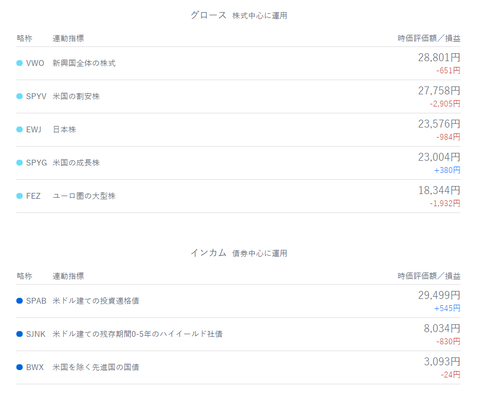Click the light blue dot beside SPYG
Viewport: 480px width, 398px height.
click(19, 163)
